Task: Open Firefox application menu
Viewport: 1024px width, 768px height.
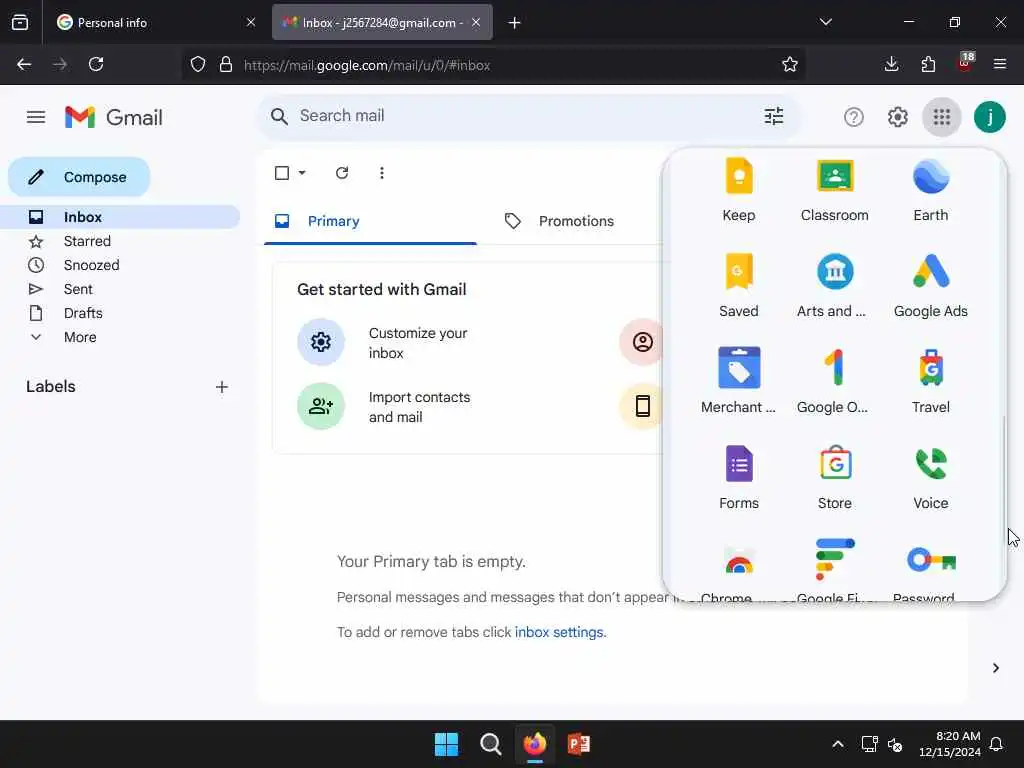Action: click(x=999, y=65)
